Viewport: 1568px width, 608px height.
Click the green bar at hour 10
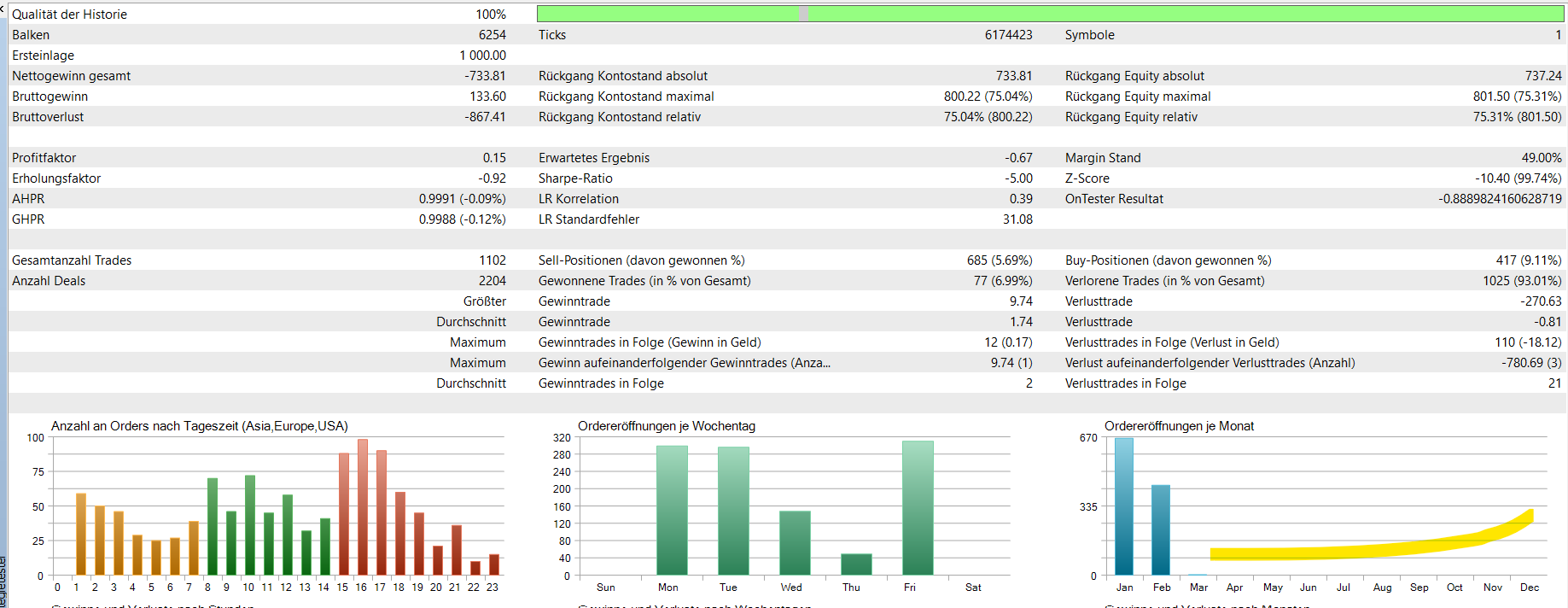pyautogui.click(x=250, y=525)
